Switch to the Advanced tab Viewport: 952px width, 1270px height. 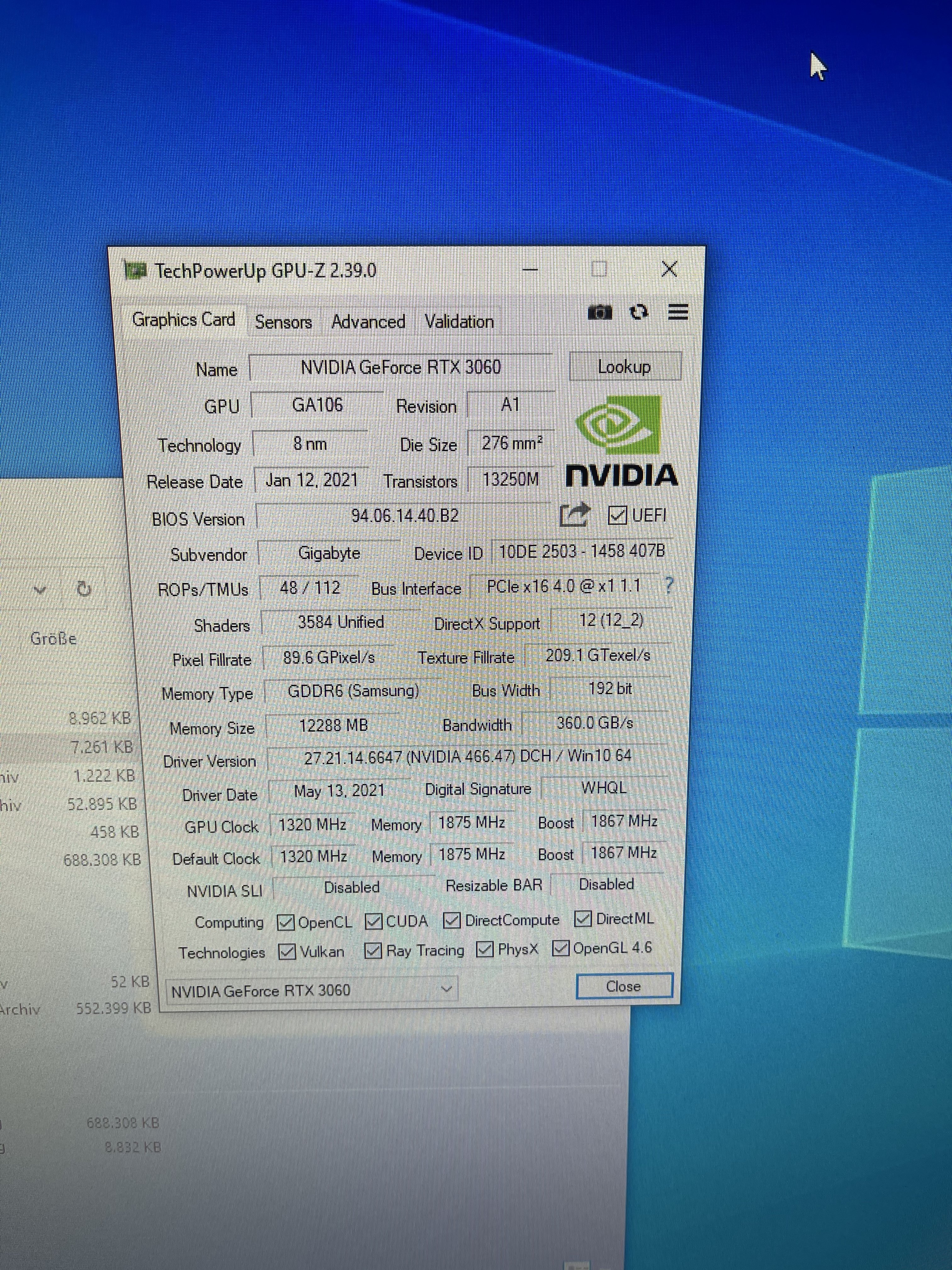368,322
